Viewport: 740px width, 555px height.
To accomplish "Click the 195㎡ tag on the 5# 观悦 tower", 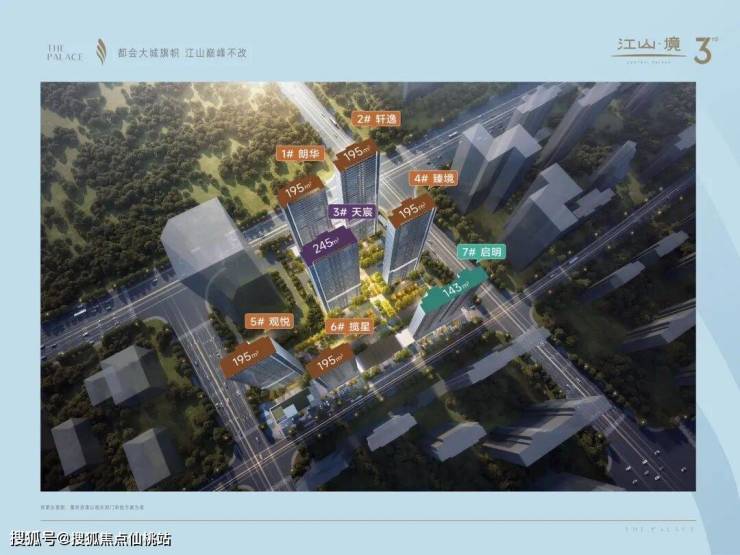I will (247, 358).
